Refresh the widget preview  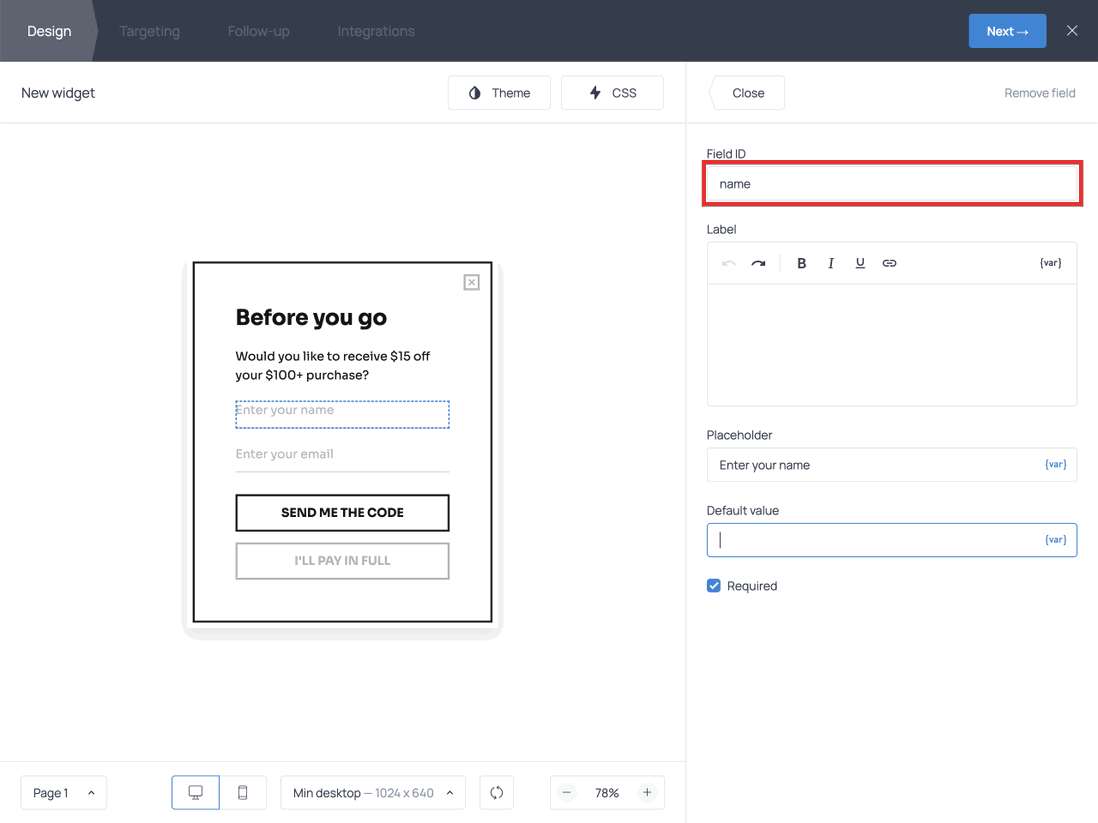tap(496, 792)
